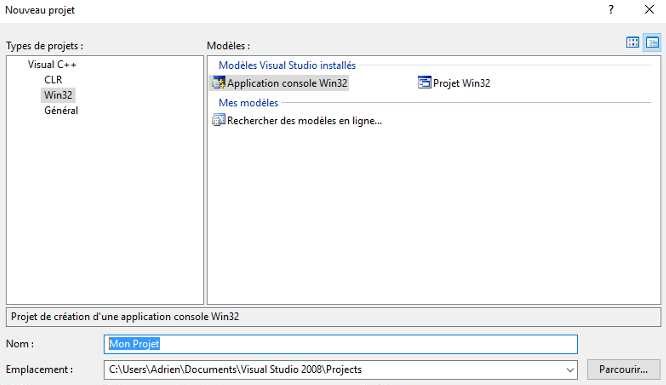Click the Projet Win32 template icon
The width and height of the screenshot is (666, 385).
coord(424,82)
